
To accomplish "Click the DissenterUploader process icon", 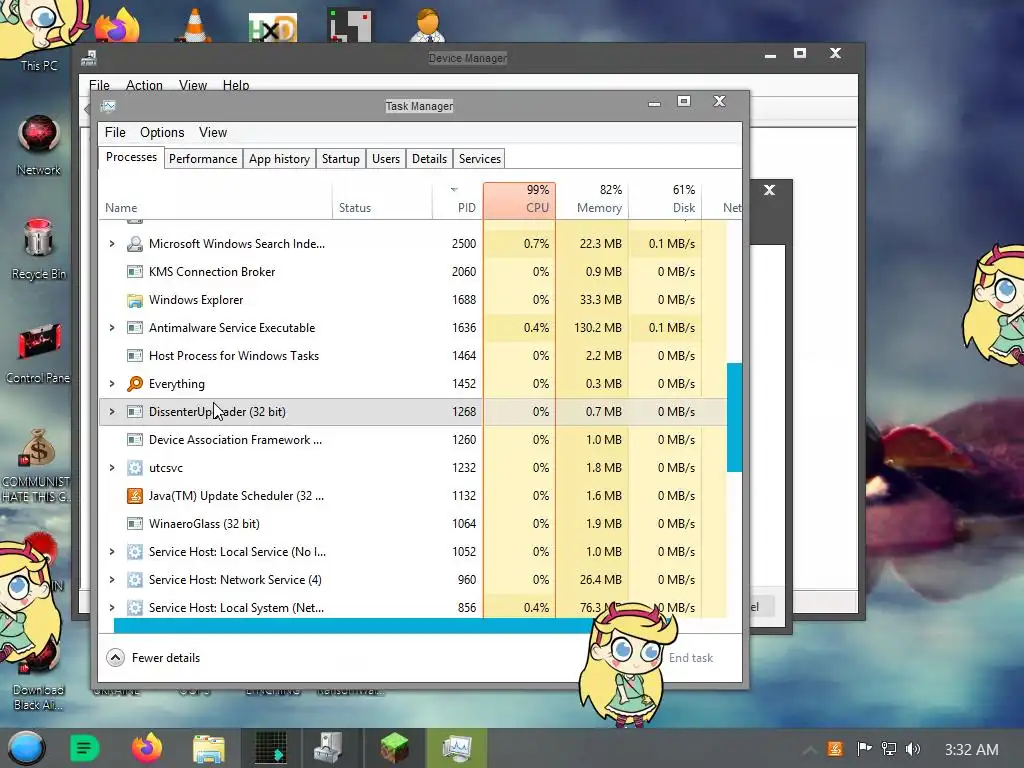I will (135, 412).
